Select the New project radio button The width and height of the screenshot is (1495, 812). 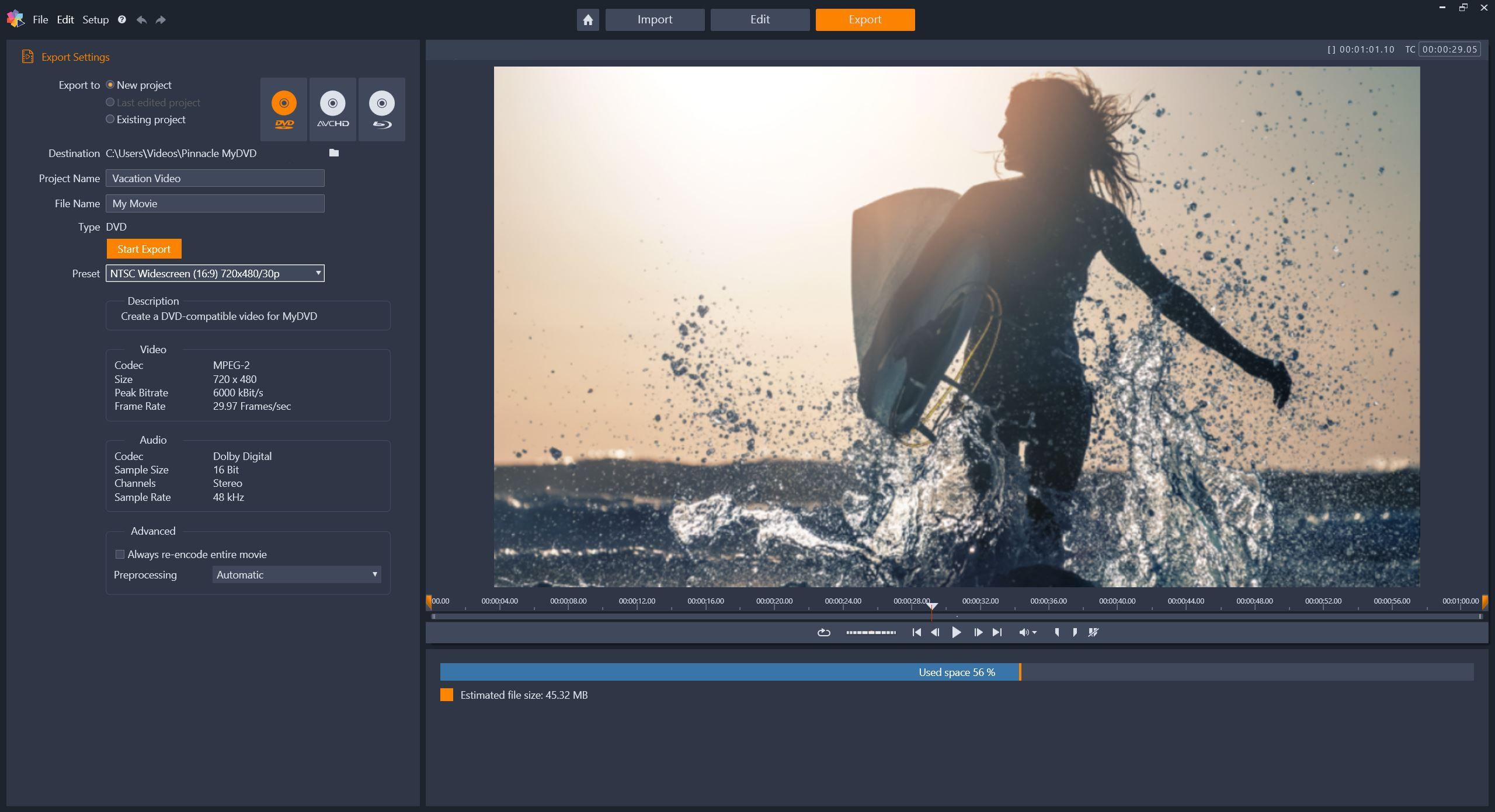click(x=110, y=85)
